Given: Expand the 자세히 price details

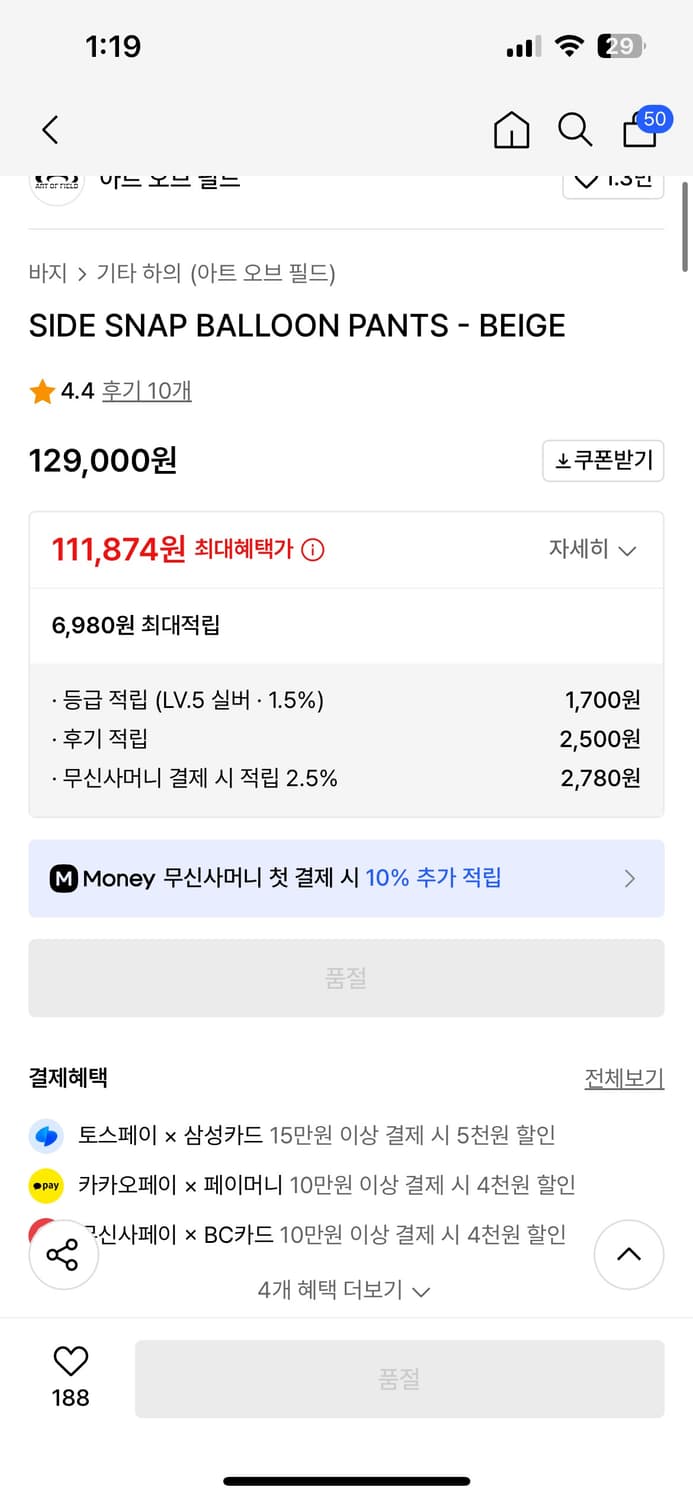Looking at the screenshot, I should click(592, 550).
